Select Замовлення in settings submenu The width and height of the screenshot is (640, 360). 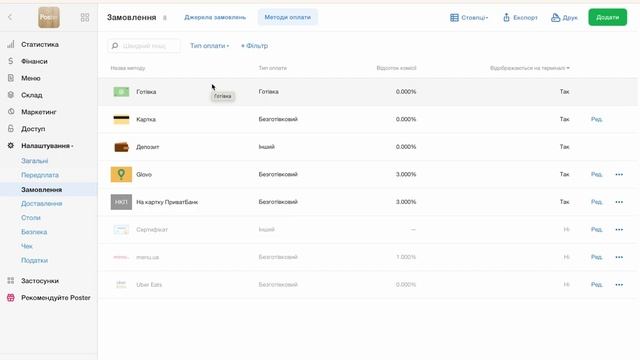click(42, 189)
